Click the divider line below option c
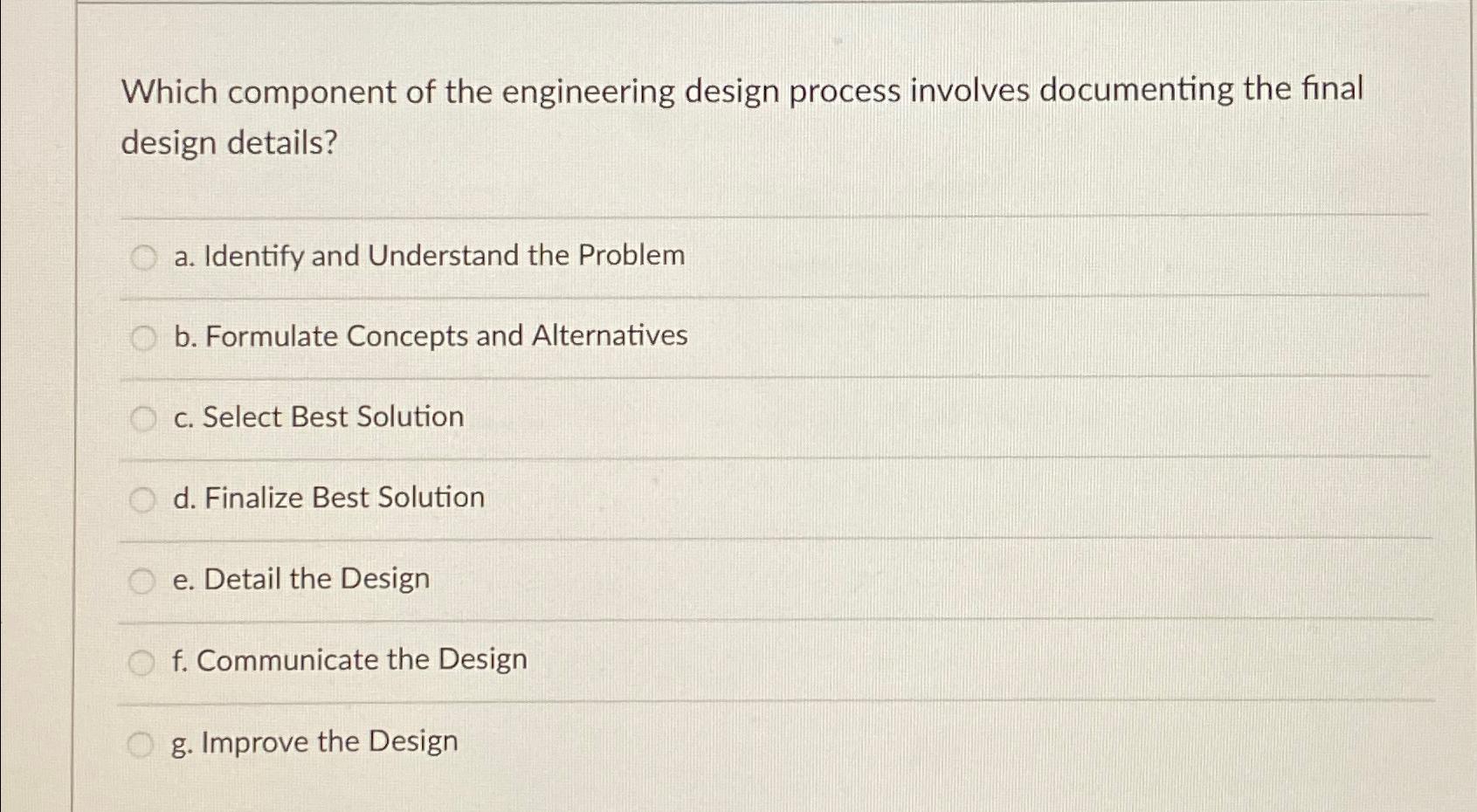Screen dimensions: 1477x812 tap(690, 458)
